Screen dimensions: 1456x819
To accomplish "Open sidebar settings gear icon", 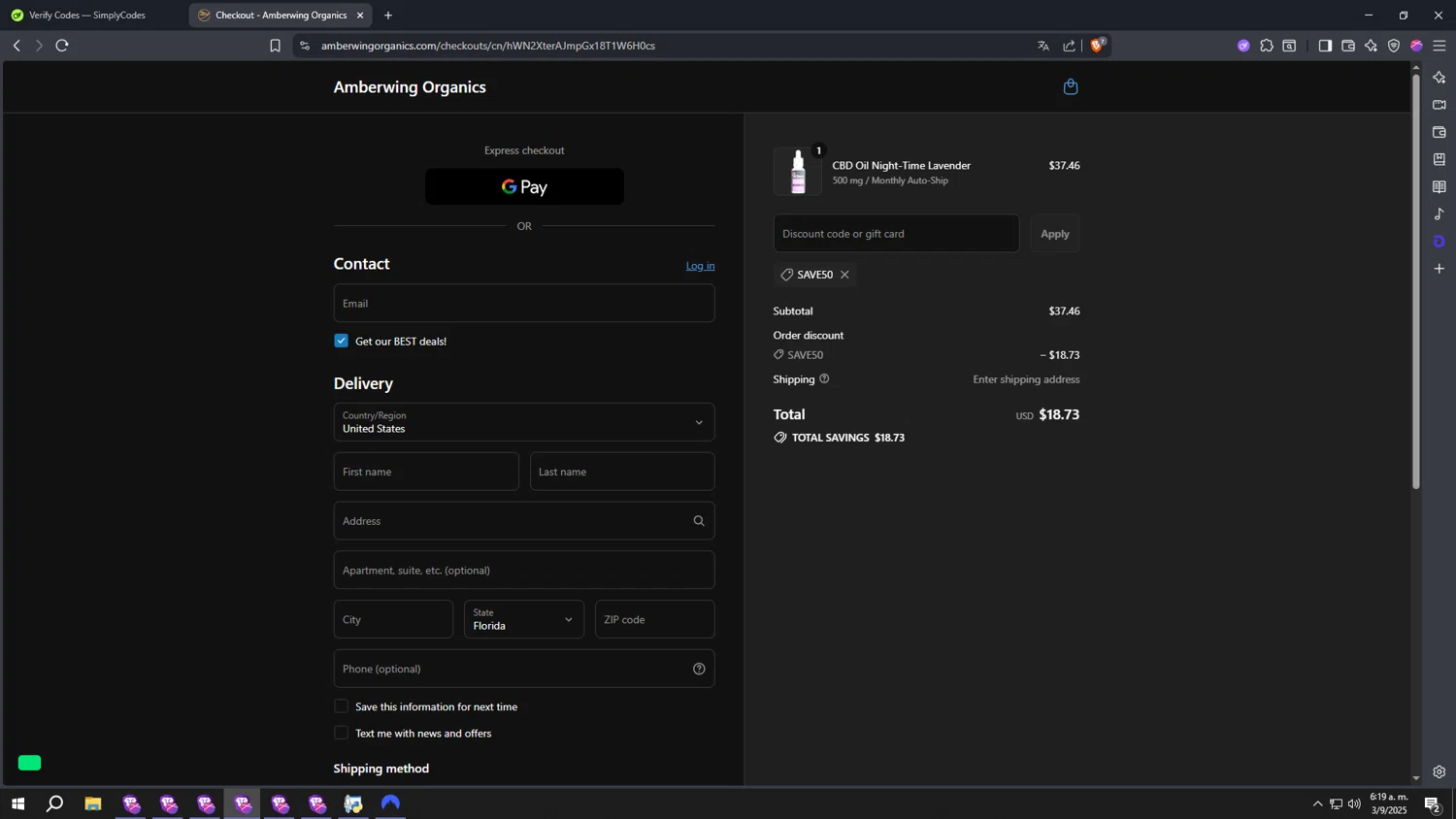I will 1439,772.
